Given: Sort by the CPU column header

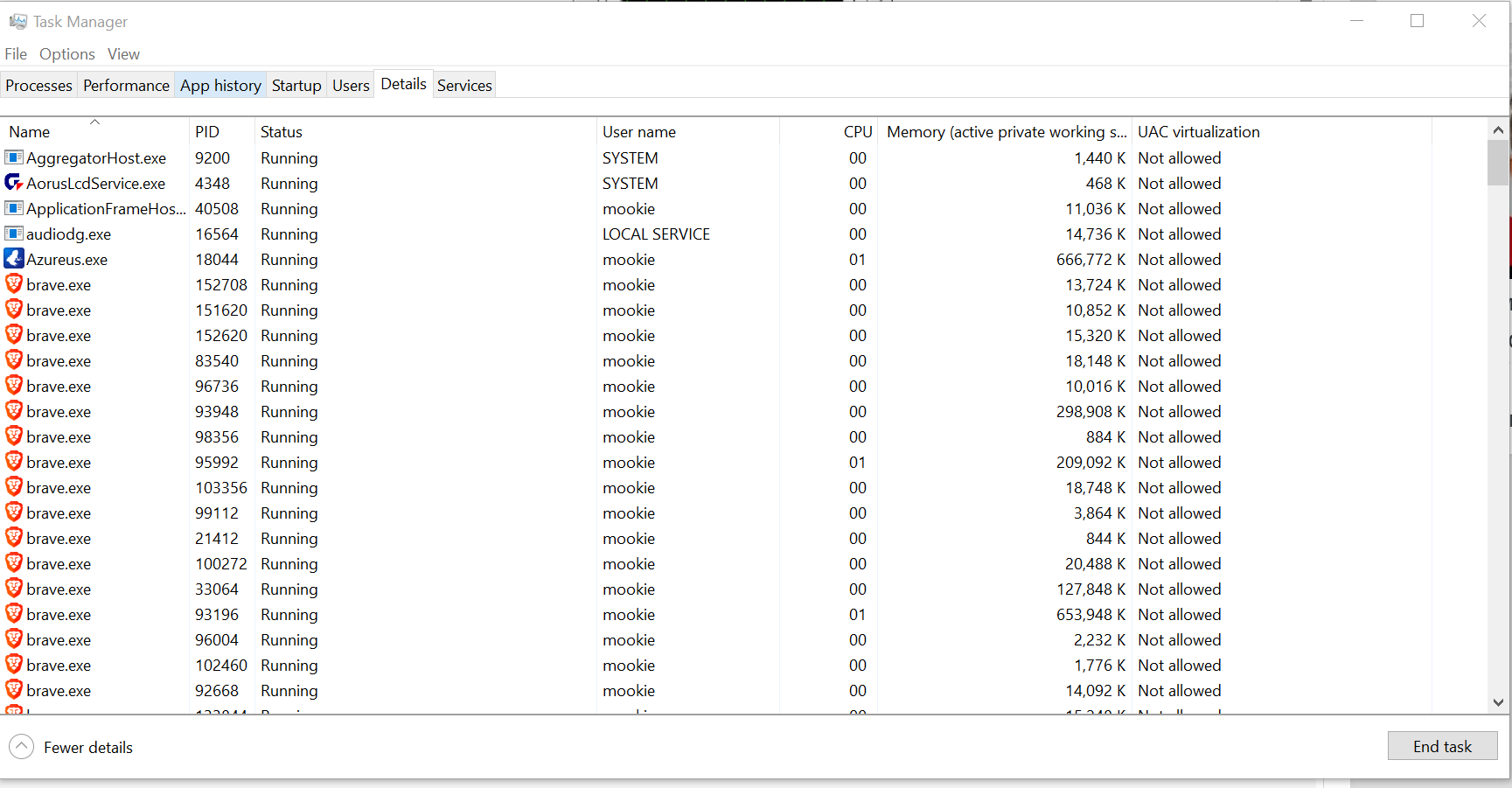Looking at the screenshot, I should point(828,131).
